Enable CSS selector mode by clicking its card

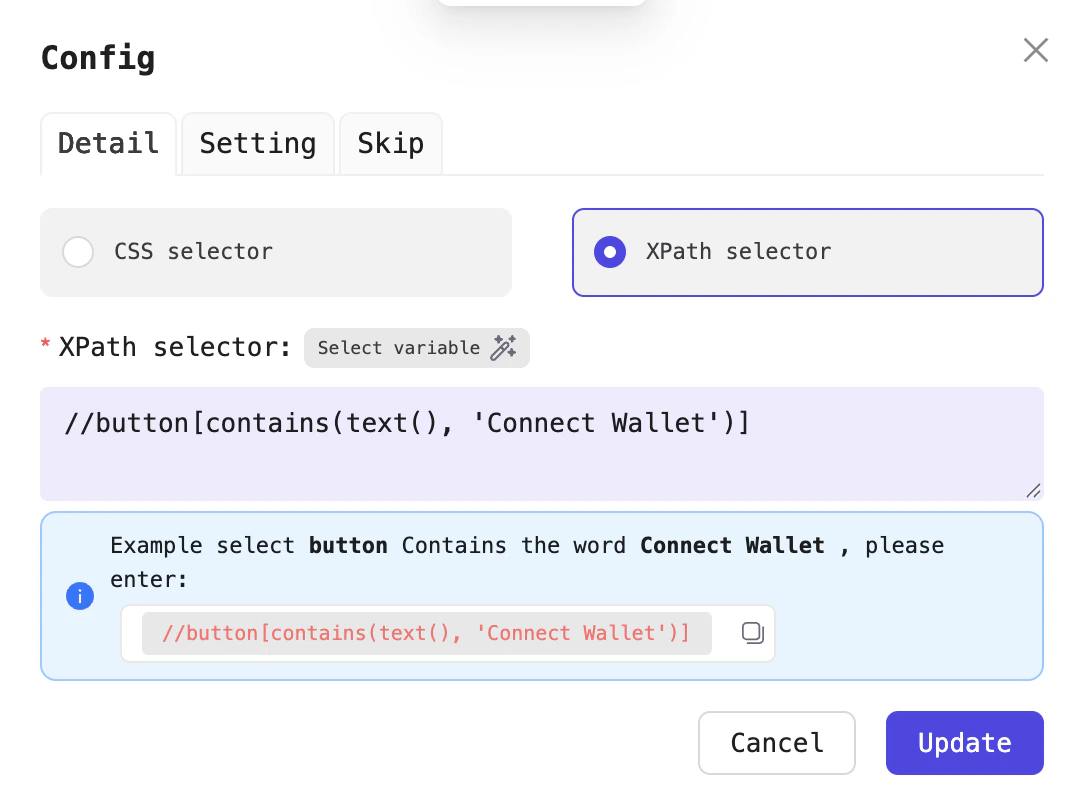(x=275, y=252)
